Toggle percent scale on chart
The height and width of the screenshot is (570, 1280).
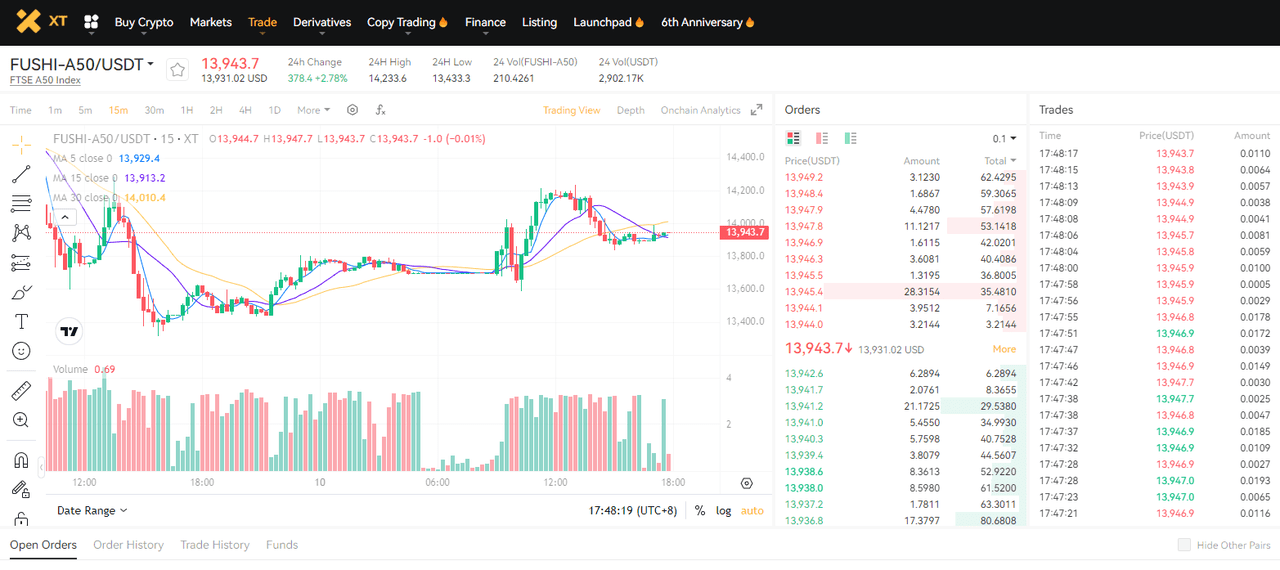[x=700, y=511]
